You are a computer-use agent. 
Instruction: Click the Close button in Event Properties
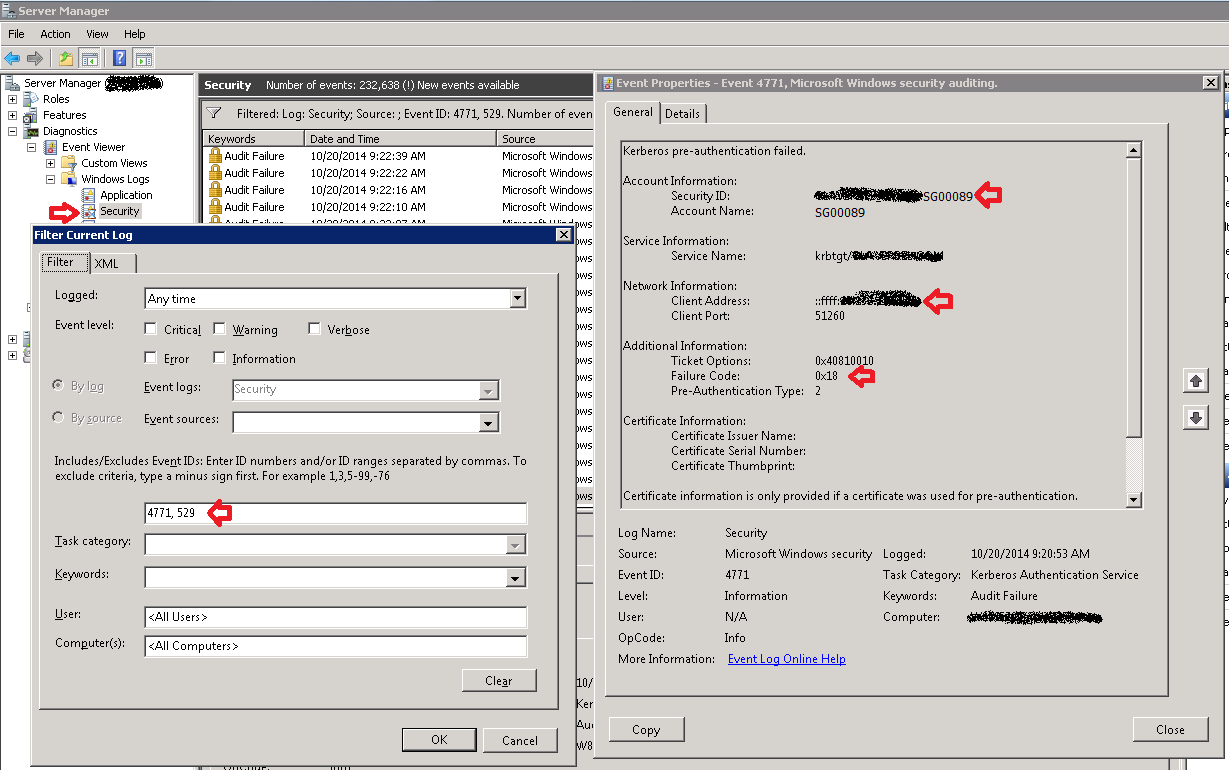tap(1170, 729)
